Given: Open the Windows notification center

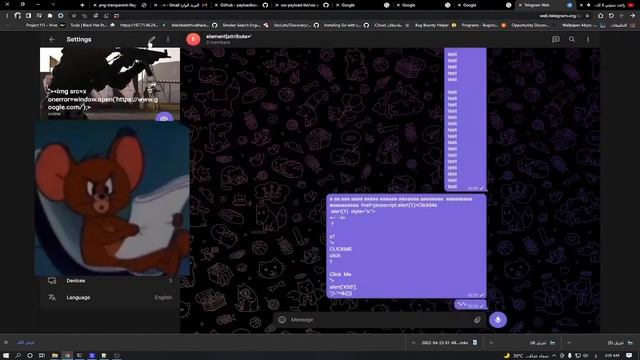Looking at the screenshot, I should [x=629, y=356].
